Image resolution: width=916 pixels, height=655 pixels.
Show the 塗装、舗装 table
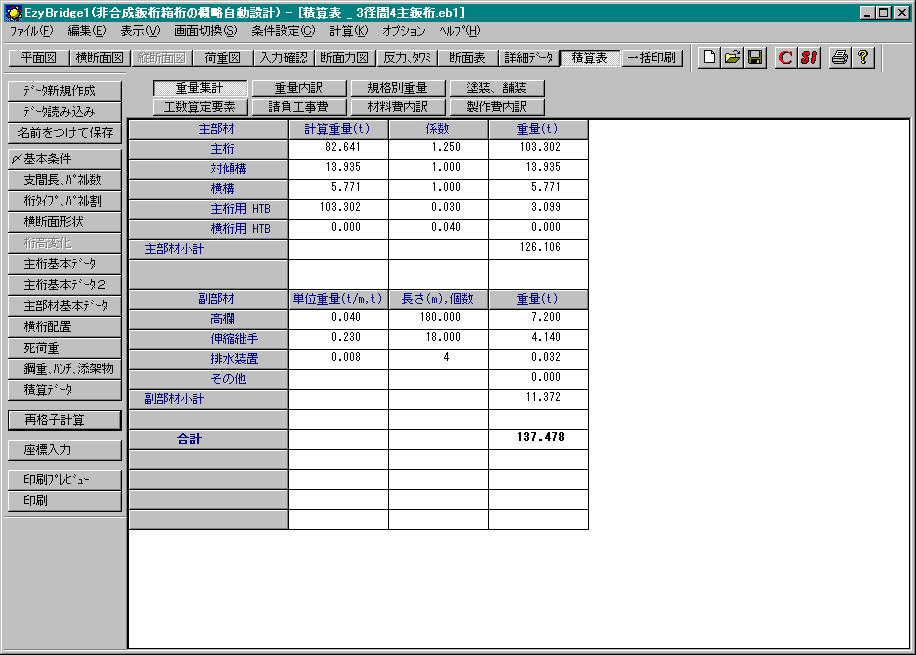pyautogui.click(x=497, y=88)
